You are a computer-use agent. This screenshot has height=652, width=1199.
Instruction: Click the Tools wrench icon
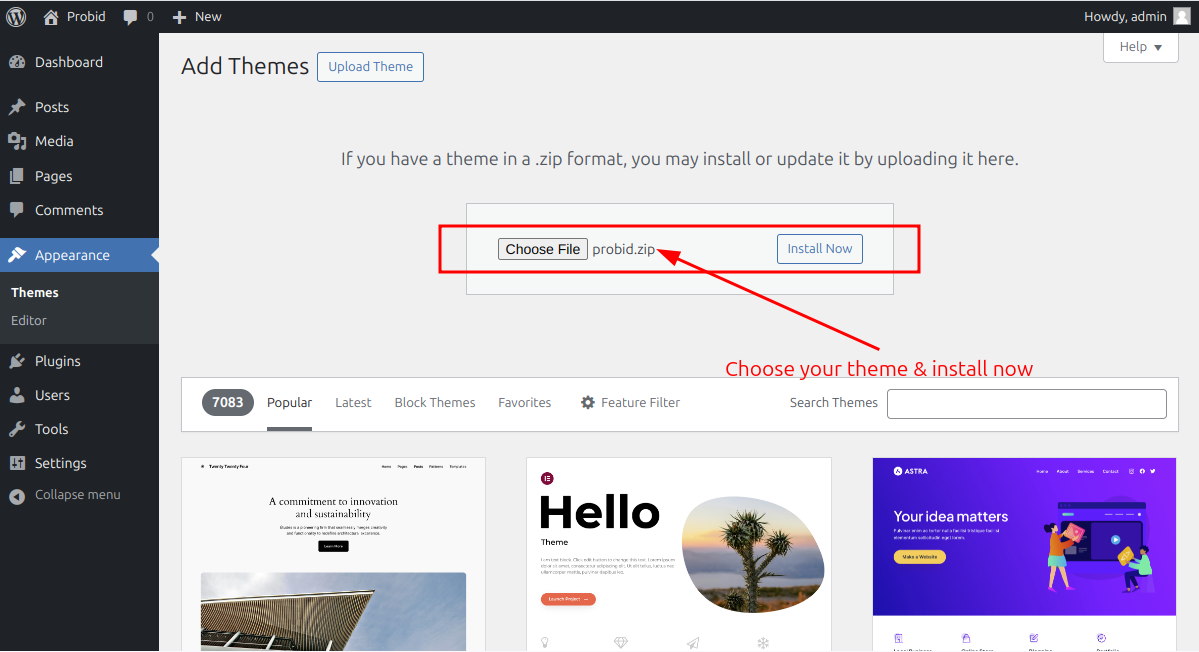(x=17, y=429)
